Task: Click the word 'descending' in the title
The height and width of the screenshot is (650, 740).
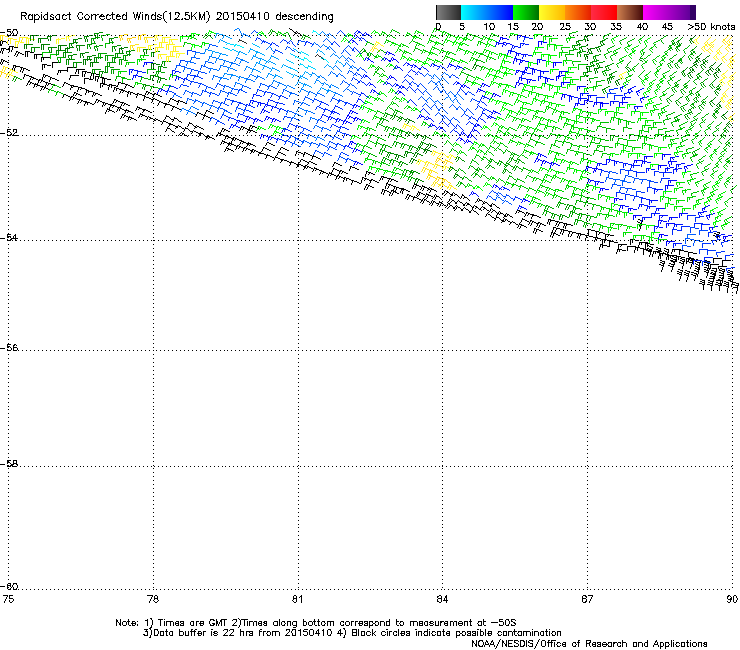Action: tap(304, 17)
